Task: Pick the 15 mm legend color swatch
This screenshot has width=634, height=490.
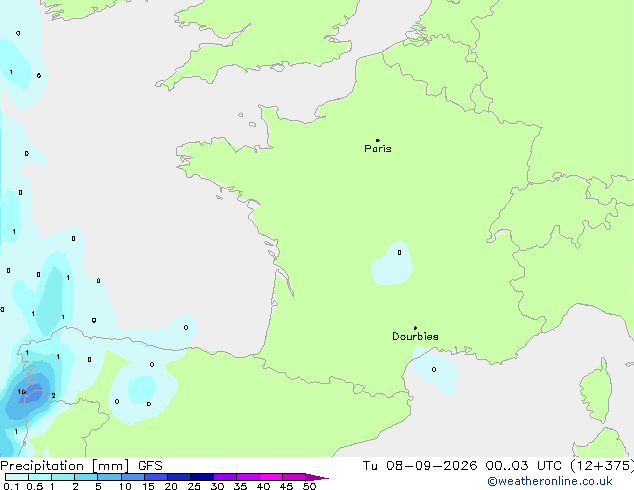Action: [156, 477]
